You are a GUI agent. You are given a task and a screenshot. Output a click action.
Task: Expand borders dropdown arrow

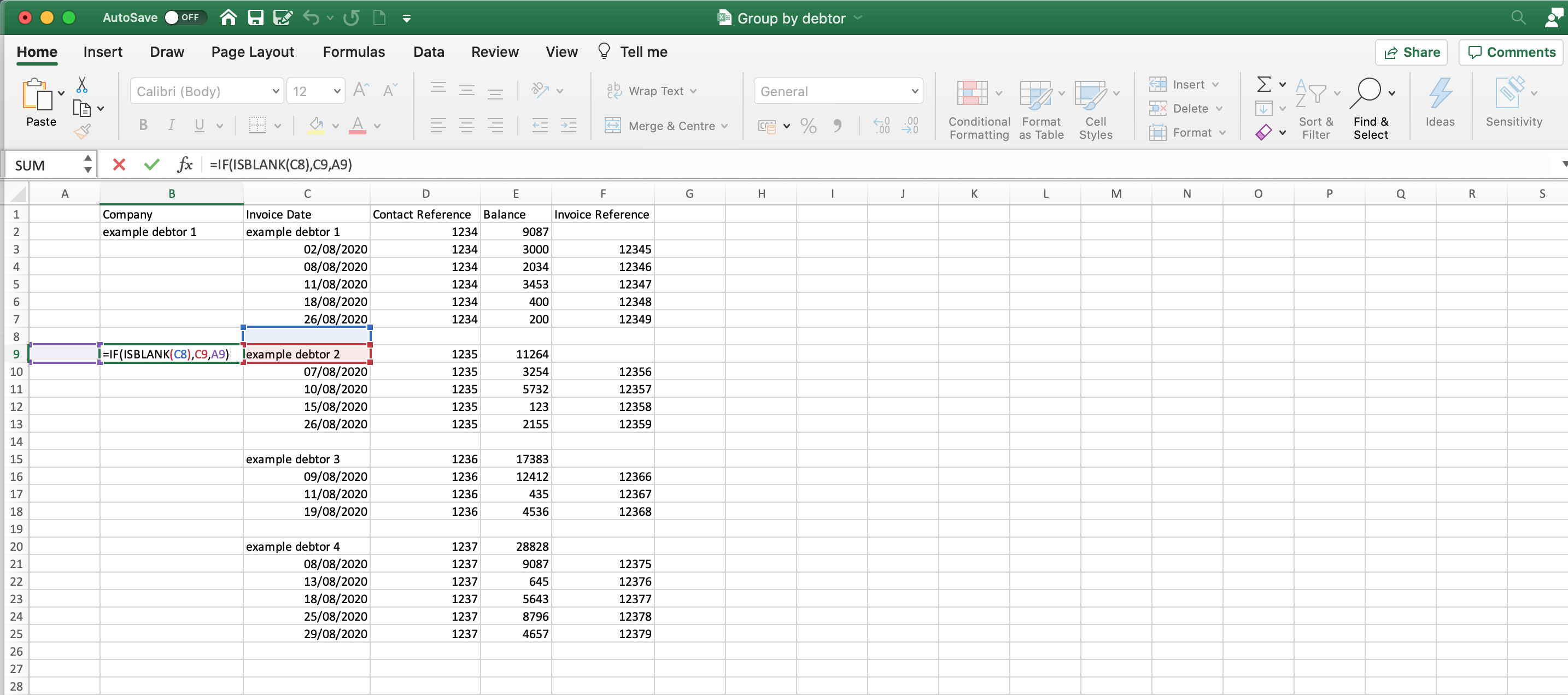click(278, 126)
